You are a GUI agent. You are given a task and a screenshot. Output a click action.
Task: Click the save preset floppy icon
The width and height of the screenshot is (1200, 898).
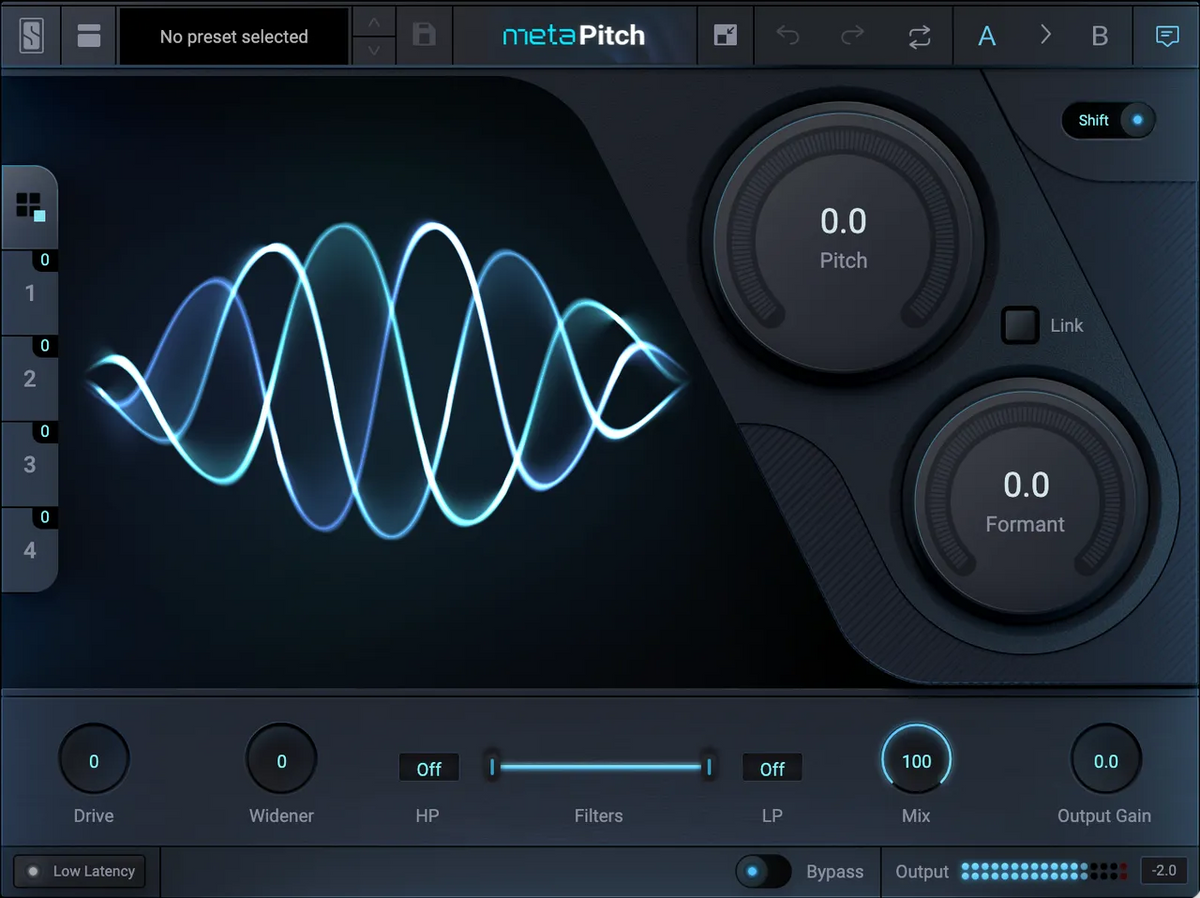tap(424, 37)
